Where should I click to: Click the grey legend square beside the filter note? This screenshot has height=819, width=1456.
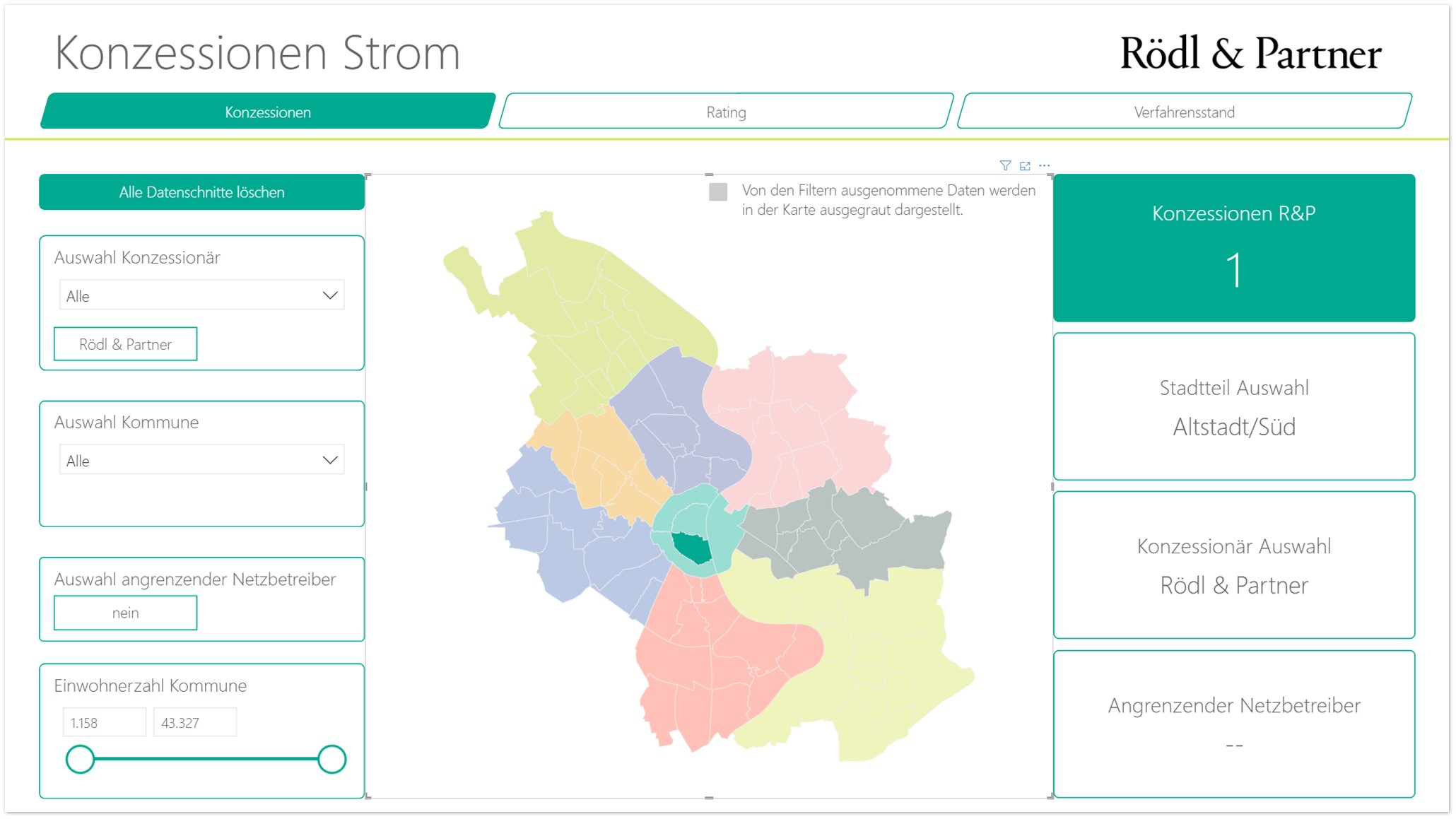718,192
